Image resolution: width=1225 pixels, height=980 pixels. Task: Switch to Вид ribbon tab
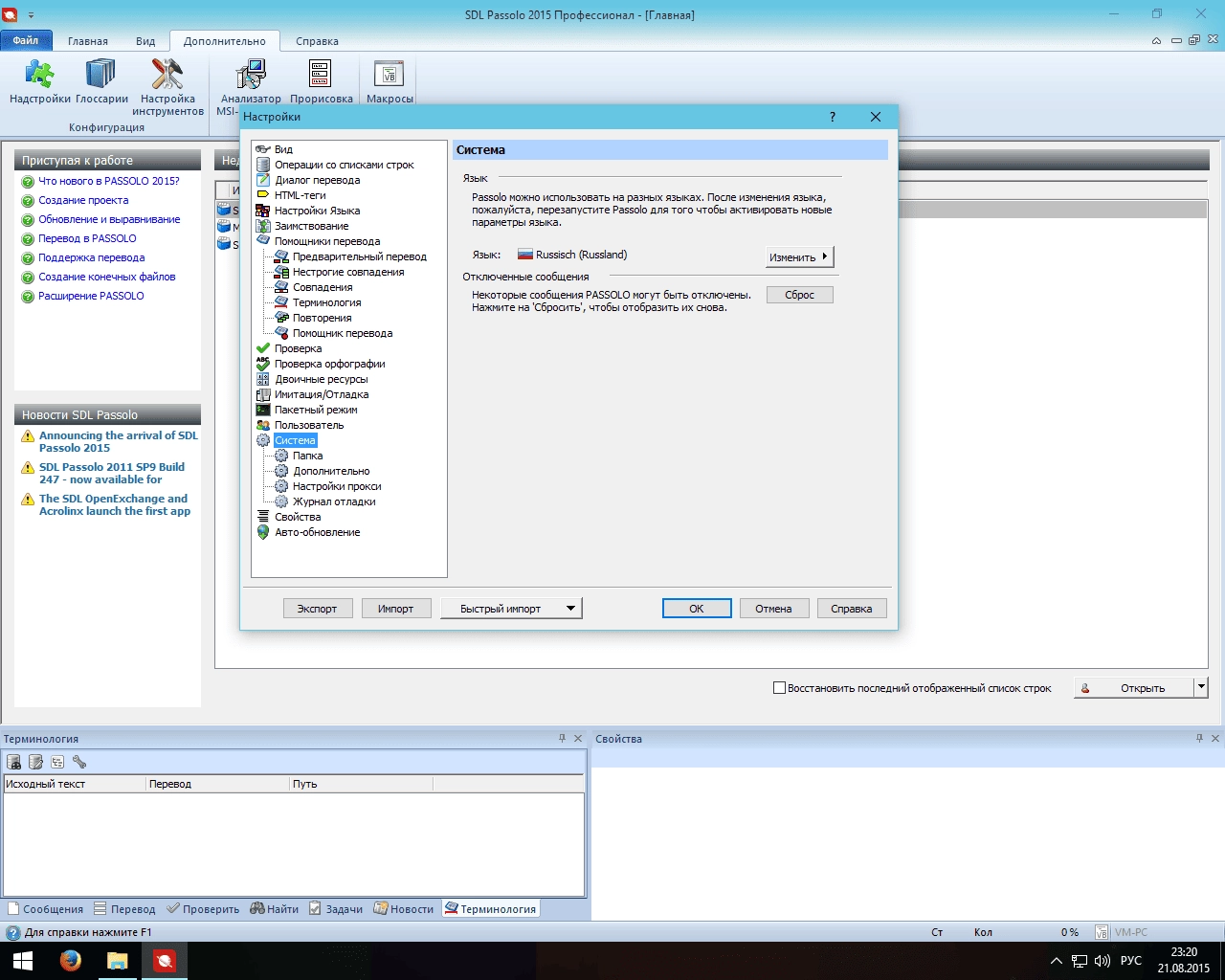[145, 41]
